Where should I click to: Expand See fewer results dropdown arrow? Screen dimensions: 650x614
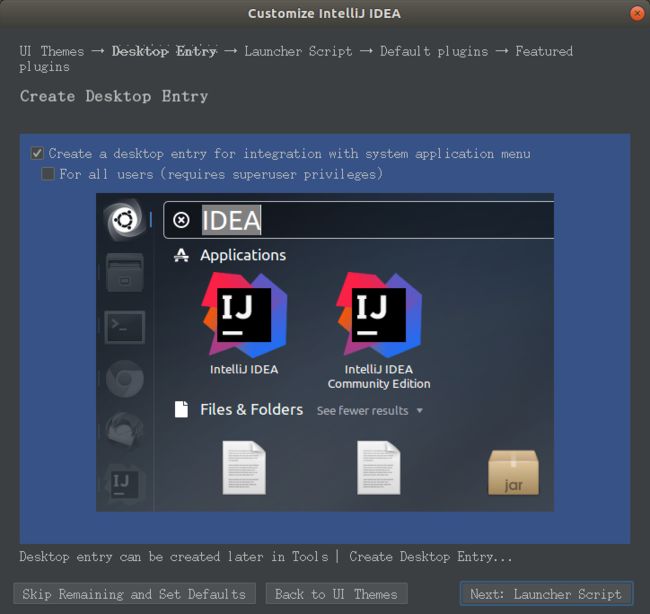point(420,410)
